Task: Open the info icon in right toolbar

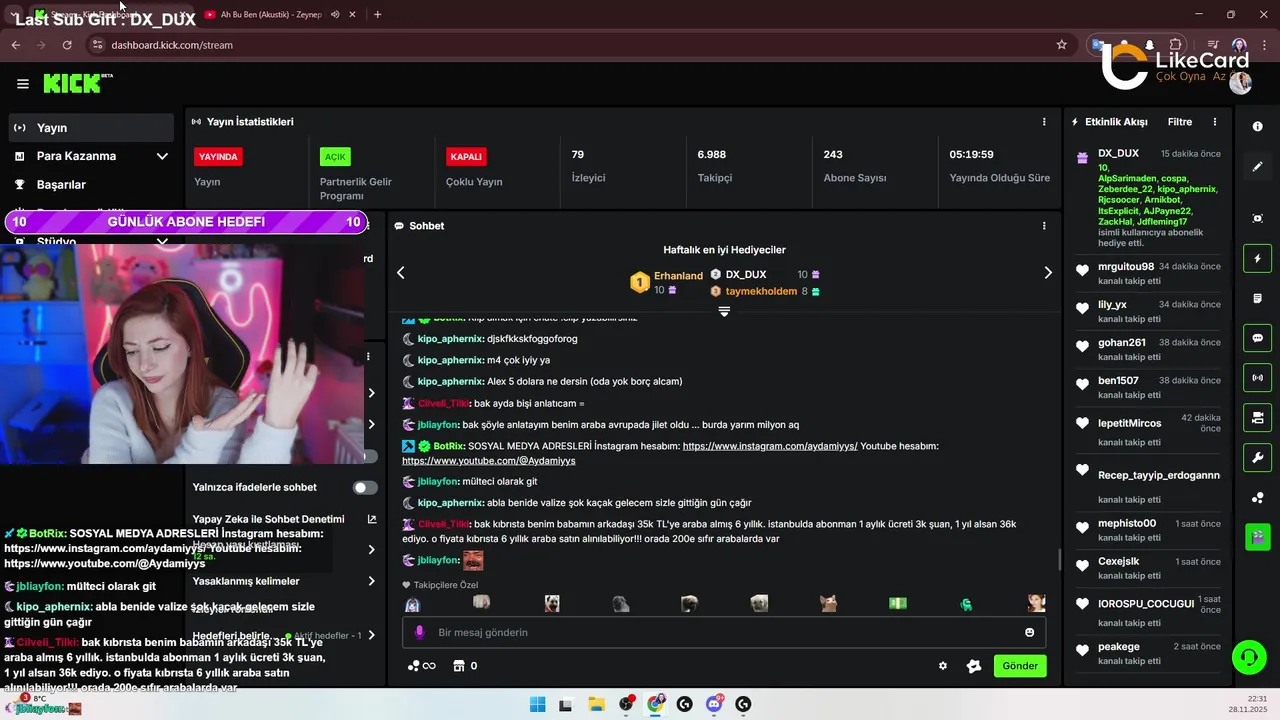Action: point(1258,127)
